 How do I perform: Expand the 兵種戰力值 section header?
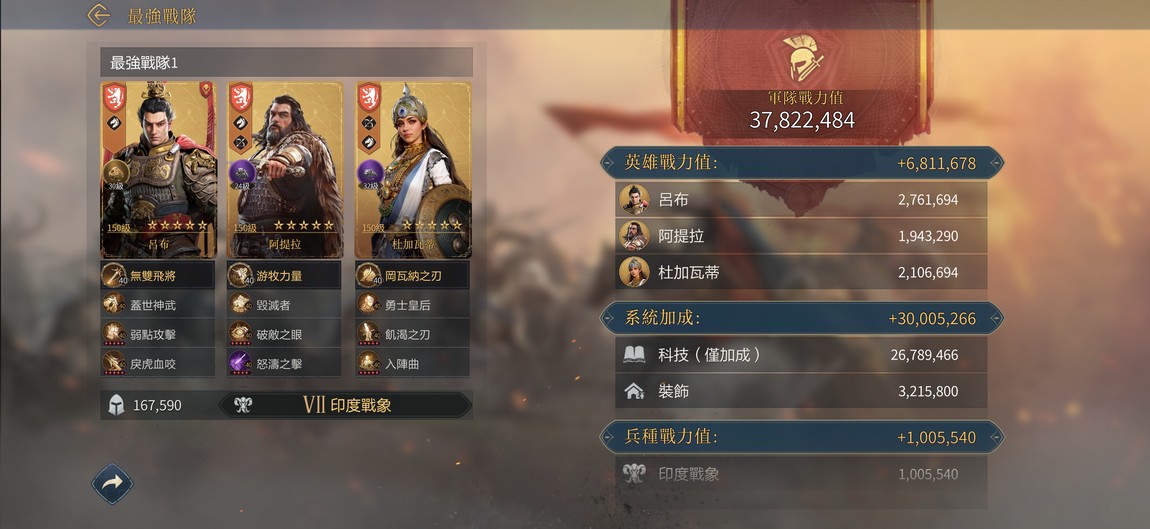coord(802,437)
